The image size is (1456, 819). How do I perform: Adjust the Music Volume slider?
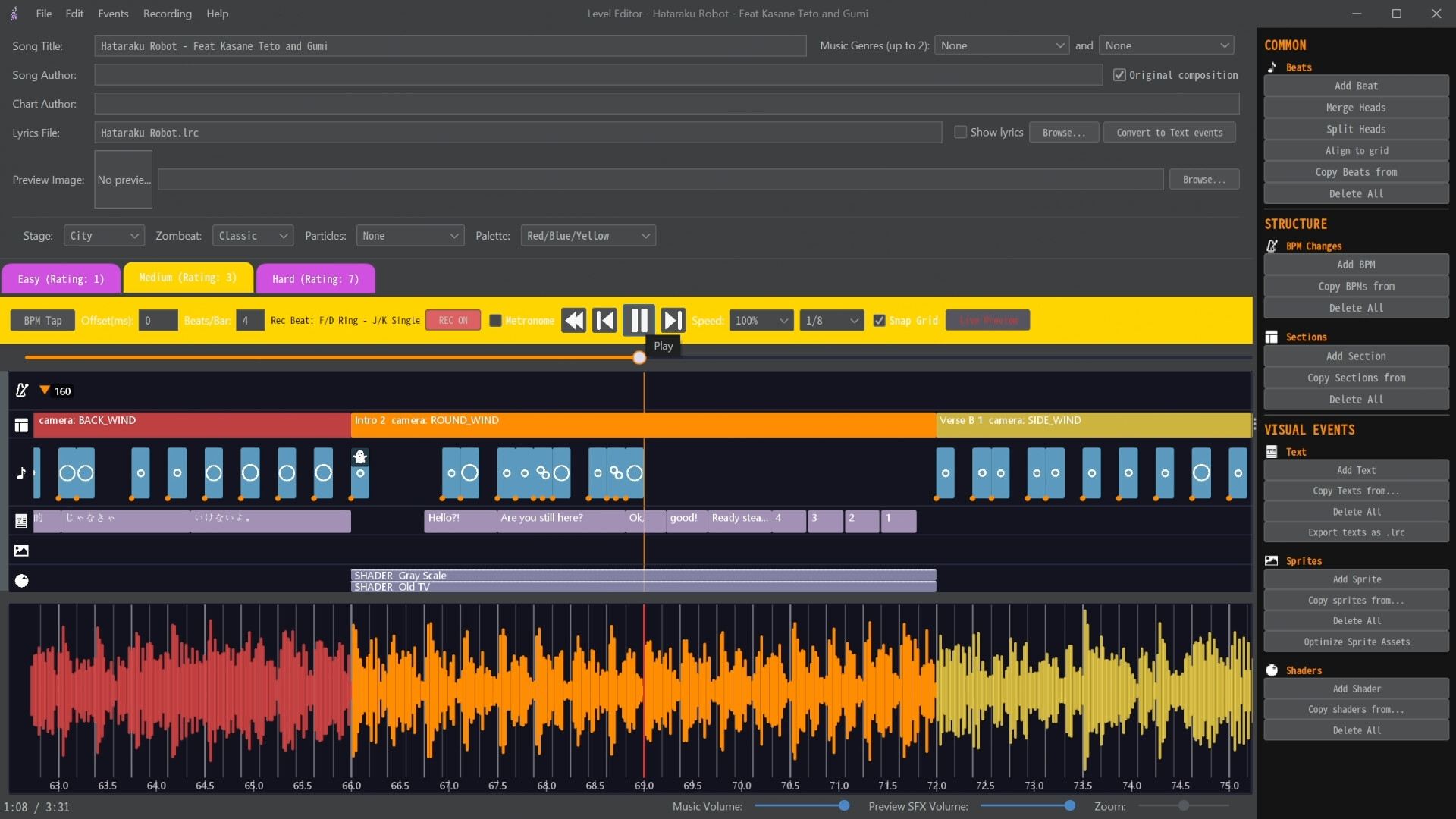(x=802, y=805)
